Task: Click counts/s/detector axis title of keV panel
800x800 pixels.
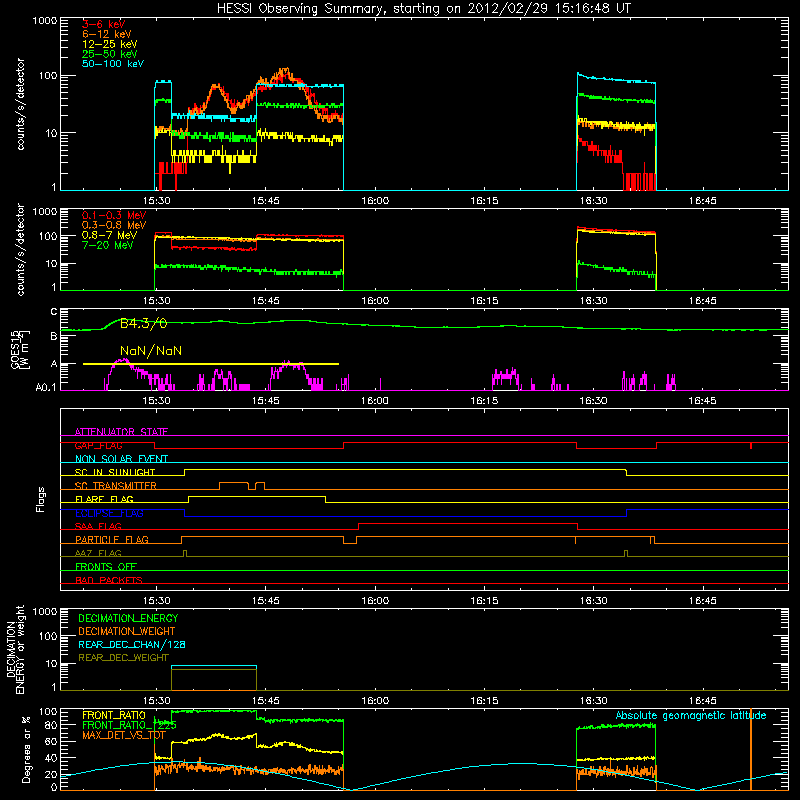Action: tap(20, 104)
